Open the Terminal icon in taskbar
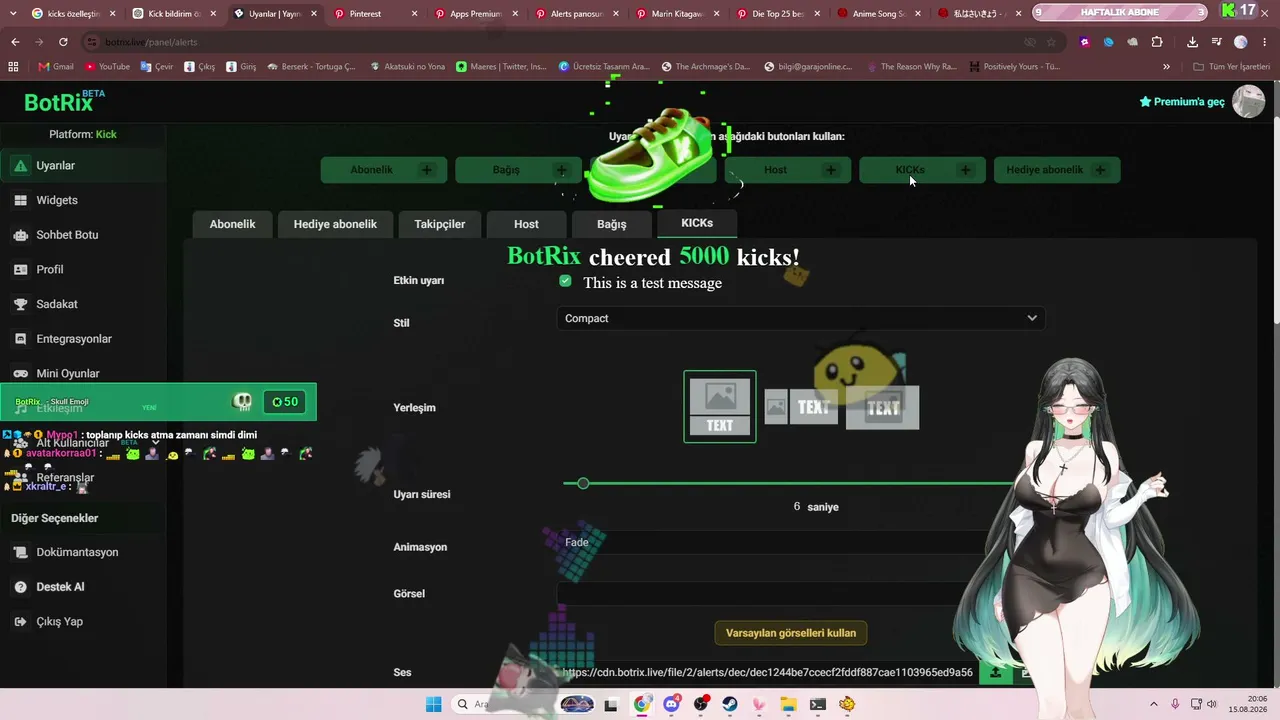 click(818, 704)
